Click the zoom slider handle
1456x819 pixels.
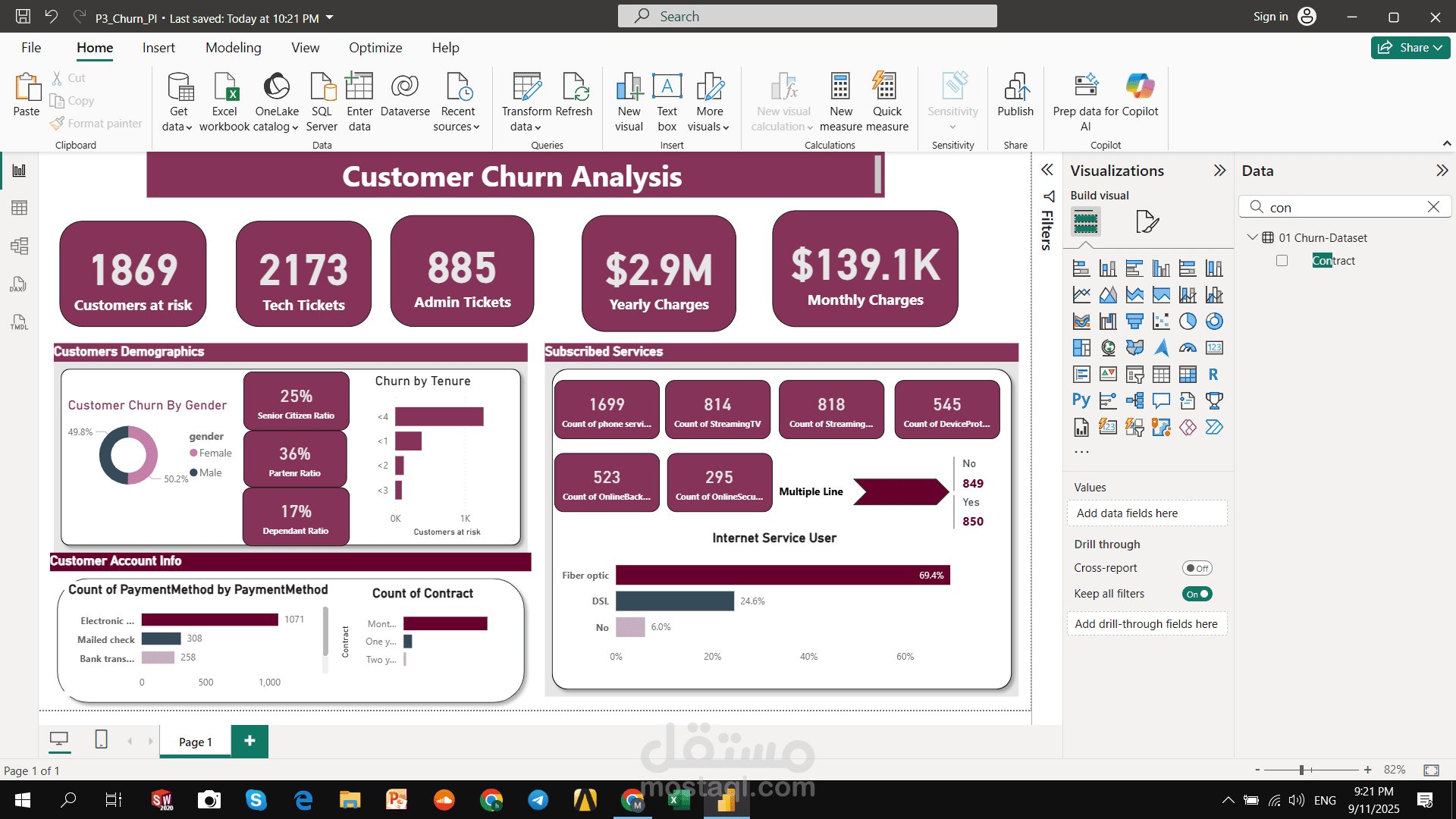1301,770
